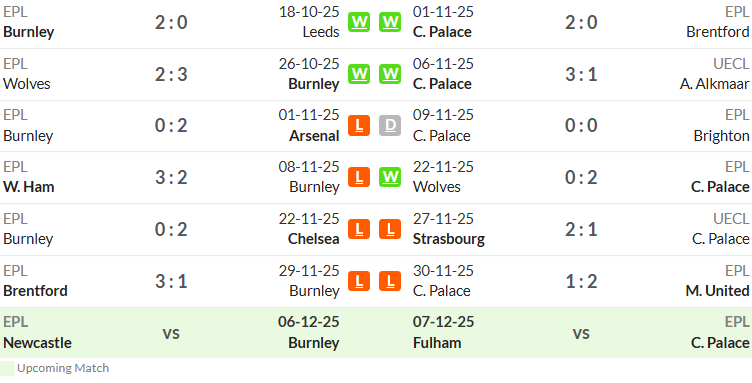Select the C. Palace 3:1 A. Alkmaar score
Image resolution: width=752 pixels, height=383 pixels.
point(581,74)
